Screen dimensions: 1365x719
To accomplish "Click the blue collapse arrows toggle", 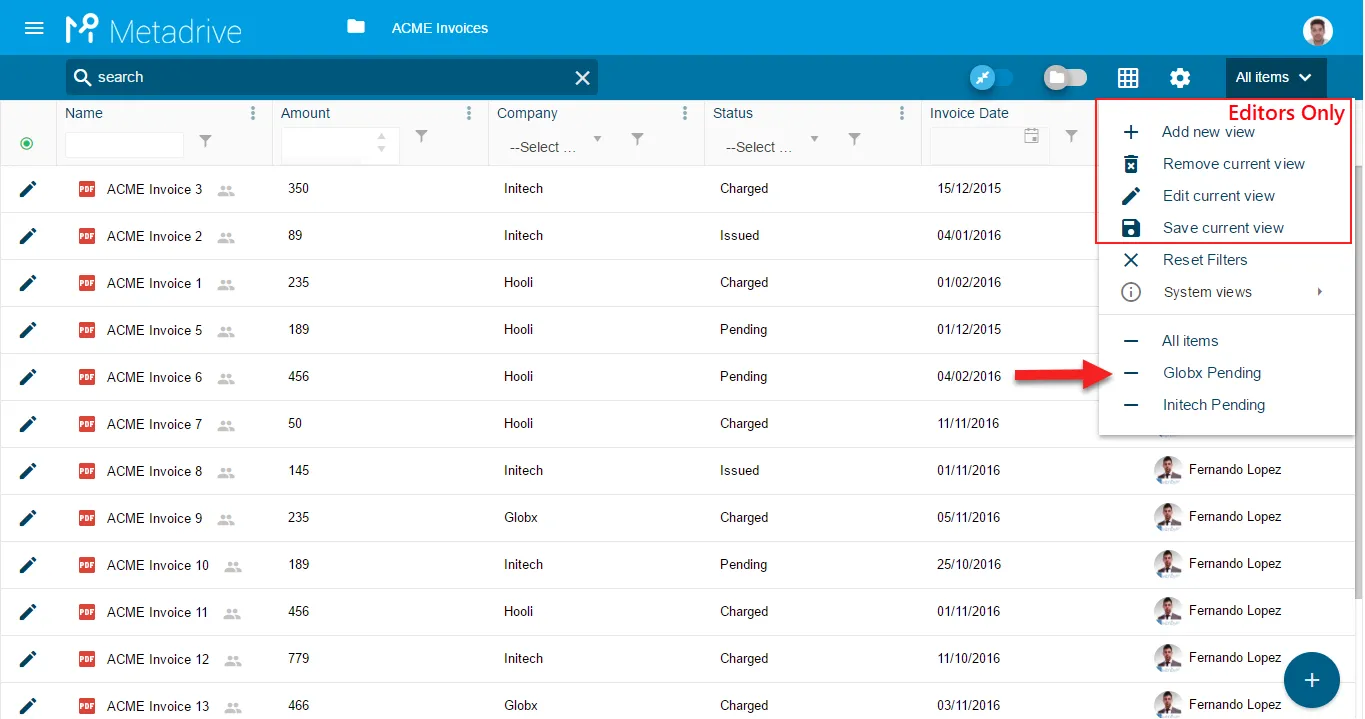I will [991, 77].
